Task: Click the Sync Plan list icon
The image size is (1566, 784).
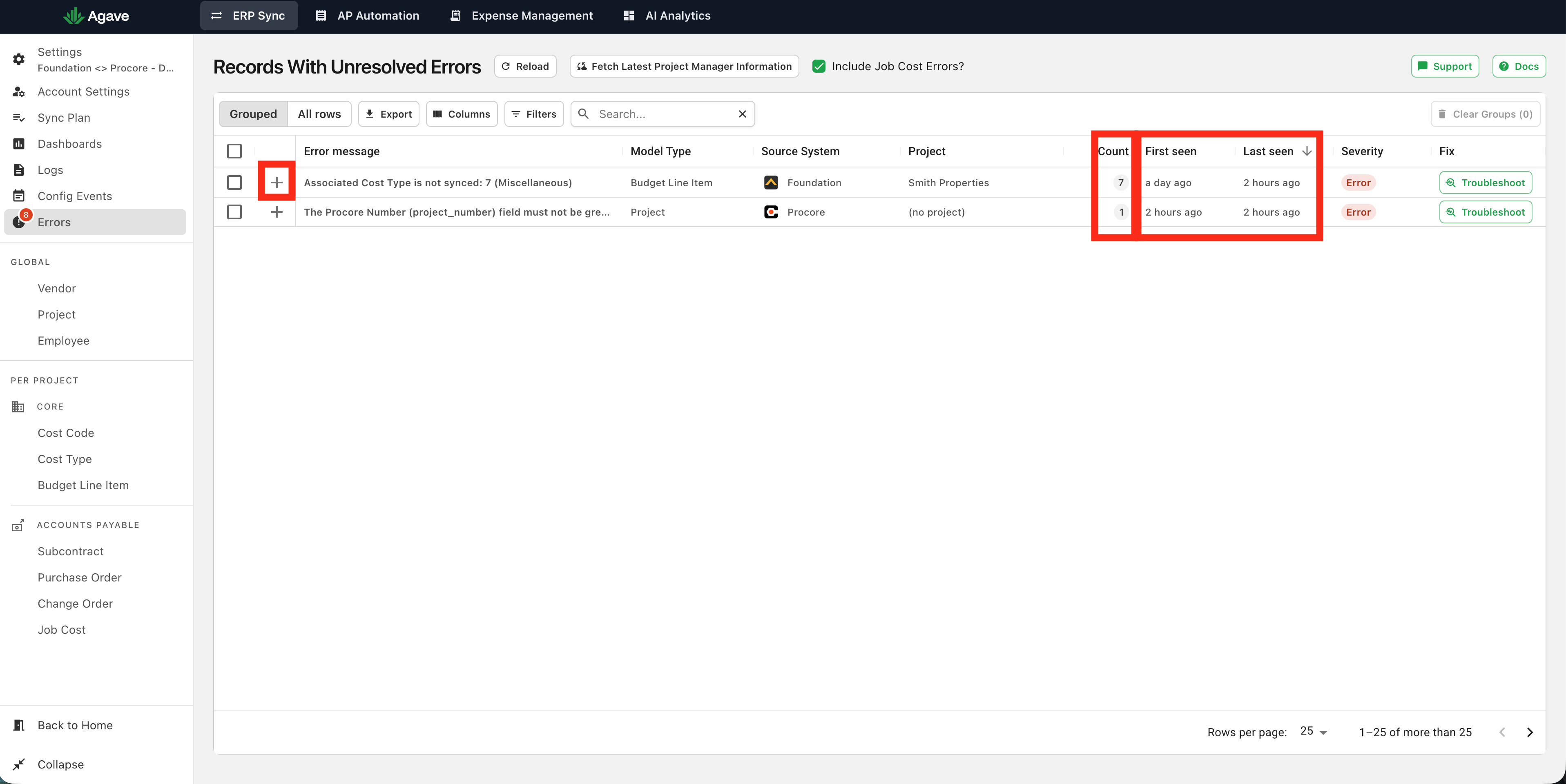Action: [x=19, y=118]
